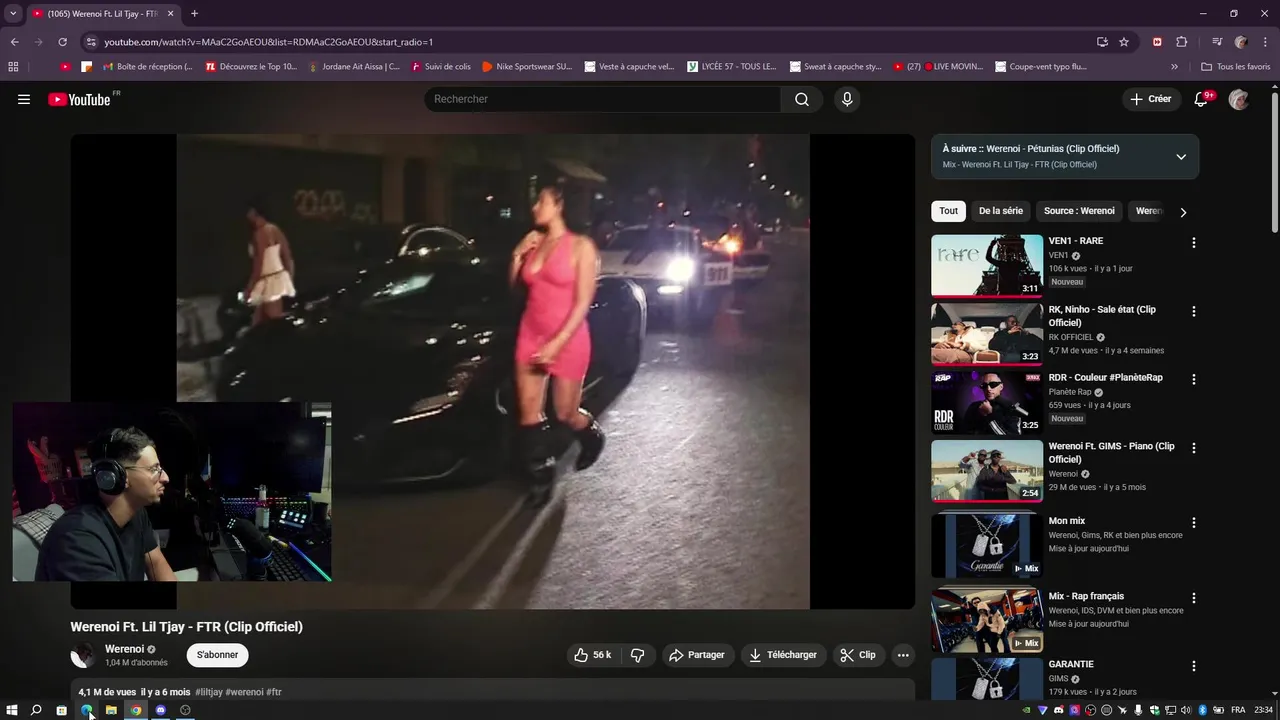Click the Clip scissors button
Screen dimensions: 1280x720
[x=858, y=655]
